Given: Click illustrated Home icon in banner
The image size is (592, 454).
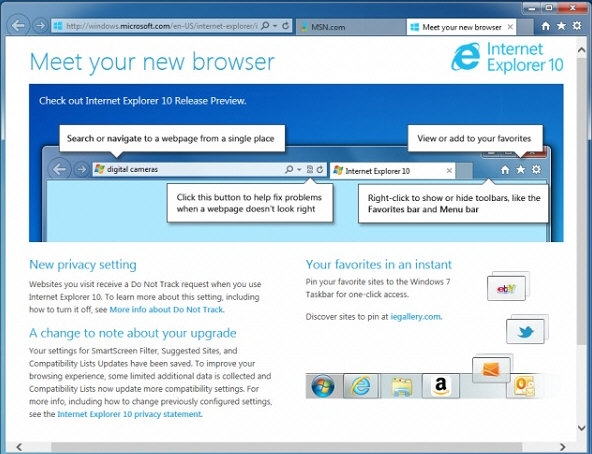Looking at the screenshot, I should (x=505, y=170).
